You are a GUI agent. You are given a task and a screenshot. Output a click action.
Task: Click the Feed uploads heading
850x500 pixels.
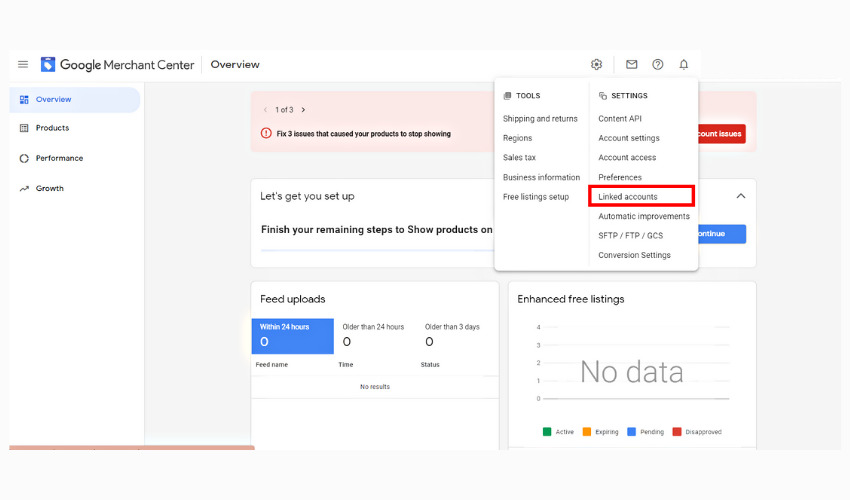click(293, 299)
